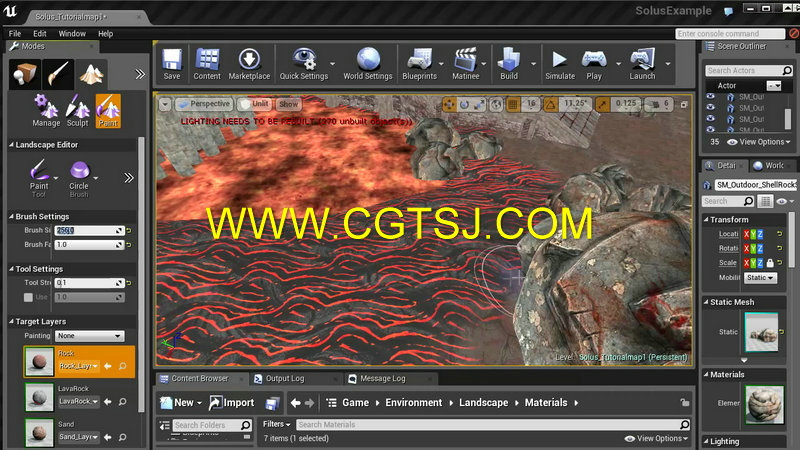This screenshot has width=800, height=450.
Task: Toggle Scale lock ratio icon
Action: tap(770, 263)
